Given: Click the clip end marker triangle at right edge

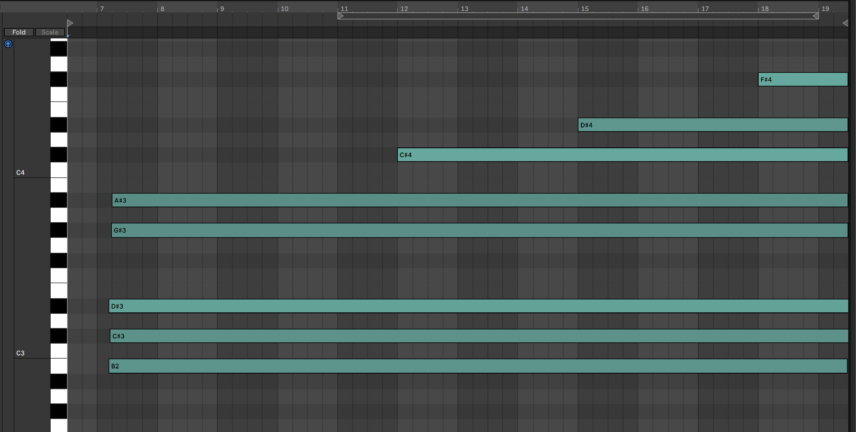Looking at the screenshot, I should [845, 23].
